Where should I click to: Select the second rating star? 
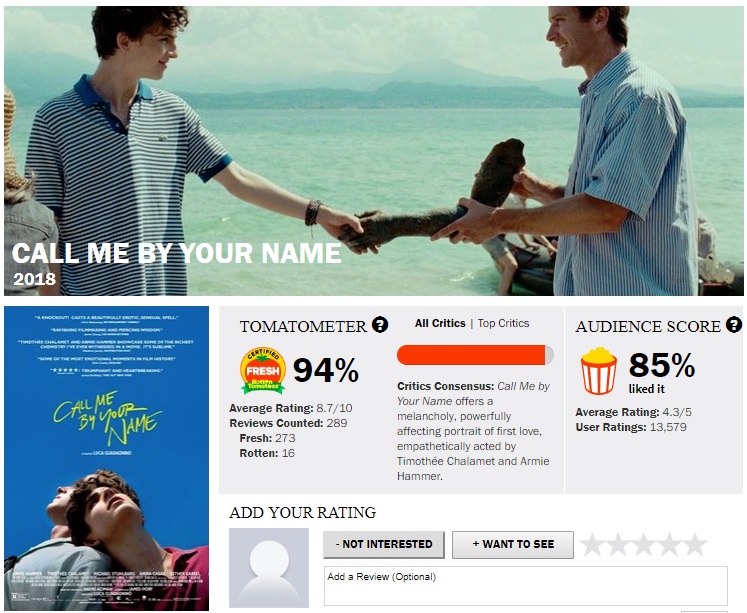pos(618,544)
